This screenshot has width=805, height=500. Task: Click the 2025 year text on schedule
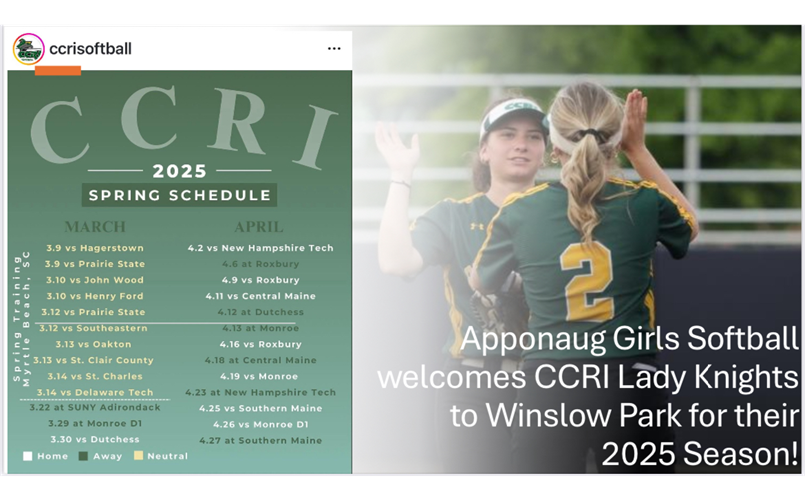coord(180,170)
